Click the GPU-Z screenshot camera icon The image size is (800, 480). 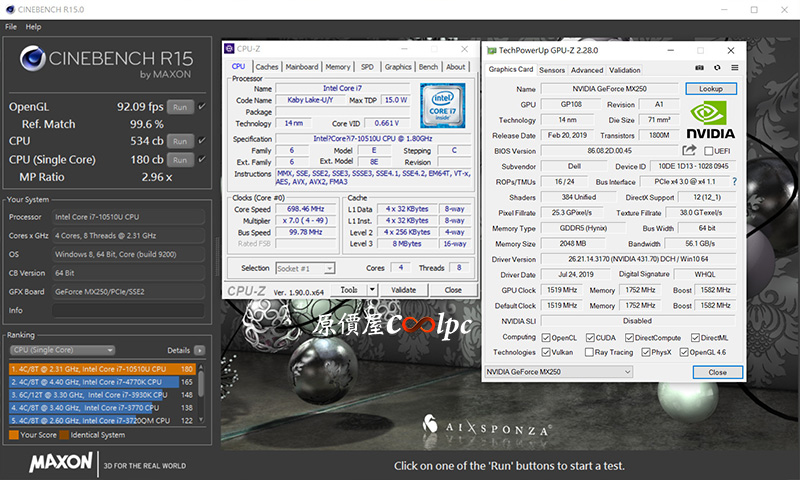tap(699, 68)
